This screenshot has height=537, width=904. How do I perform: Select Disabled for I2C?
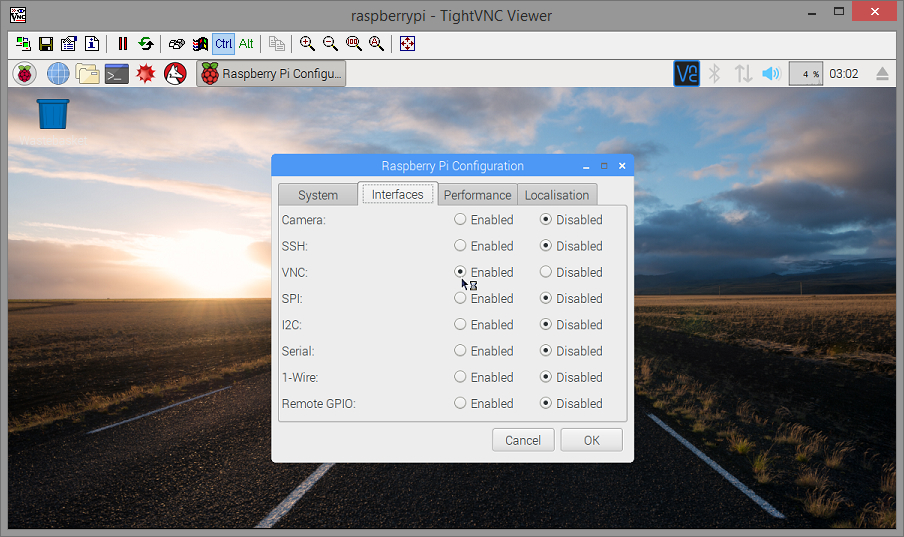(x=571, y=325)
